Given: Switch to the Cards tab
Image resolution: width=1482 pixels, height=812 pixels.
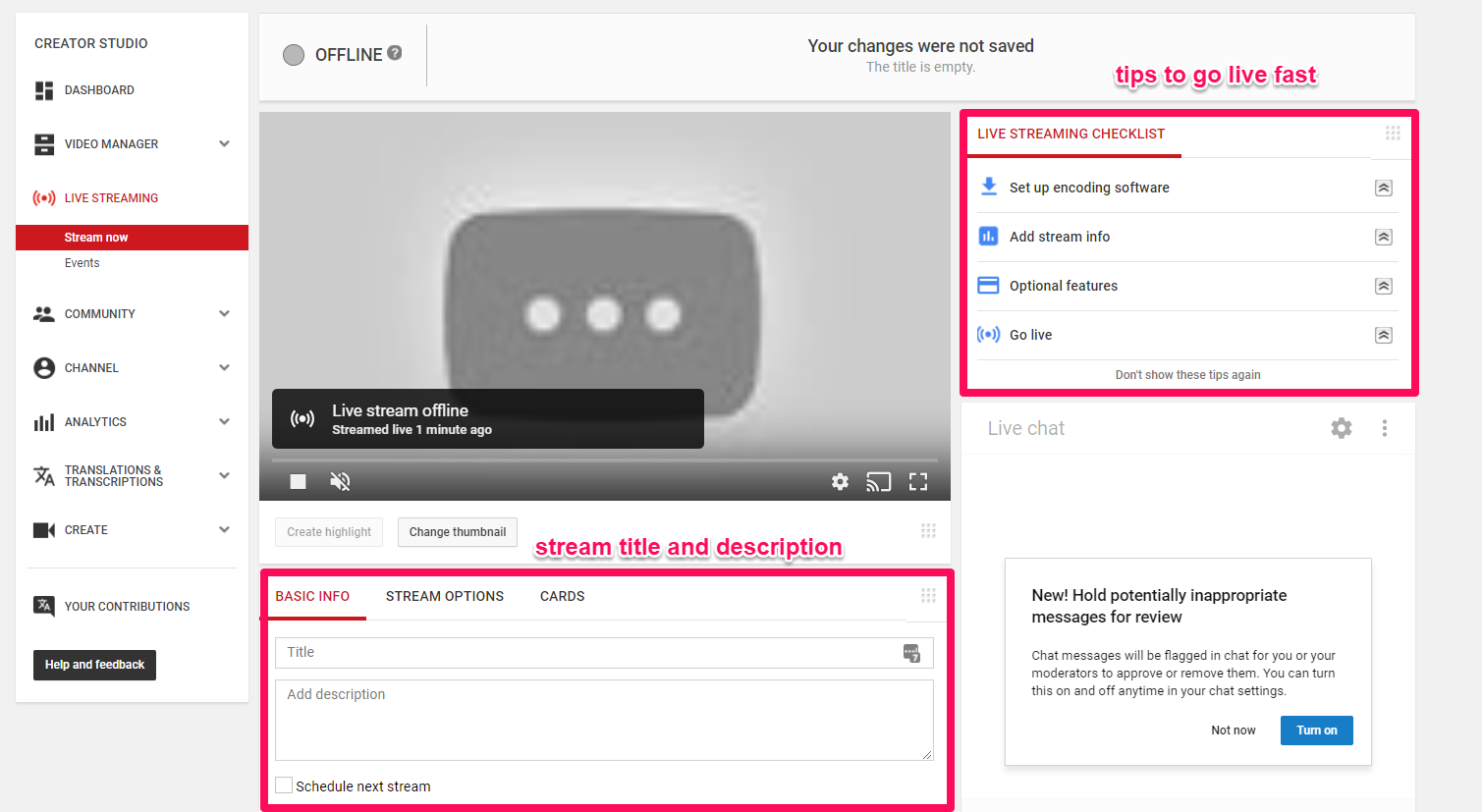Looking at the screenshot, I should (x=563, y=596).
